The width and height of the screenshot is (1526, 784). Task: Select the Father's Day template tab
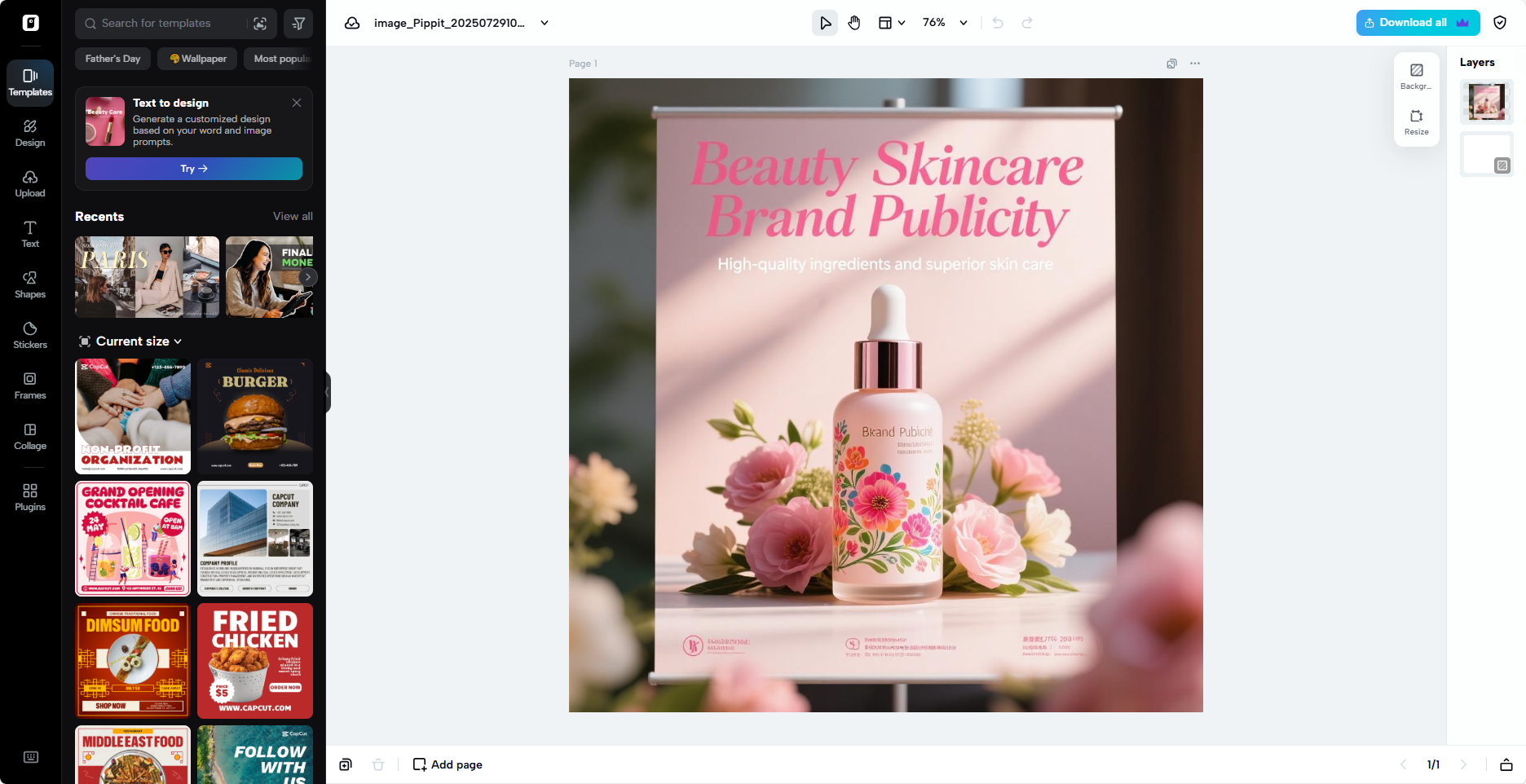point(112,58)
